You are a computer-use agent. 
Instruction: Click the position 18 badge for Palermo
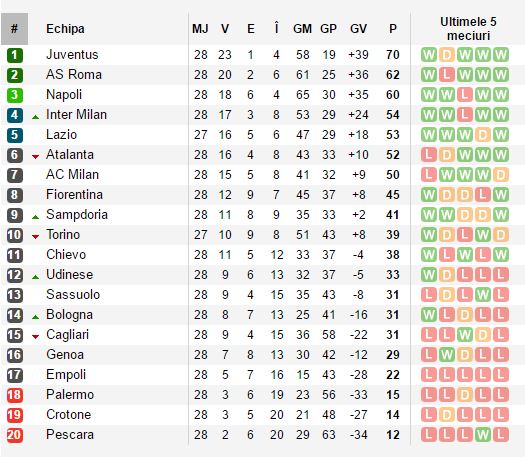point(15,395)
